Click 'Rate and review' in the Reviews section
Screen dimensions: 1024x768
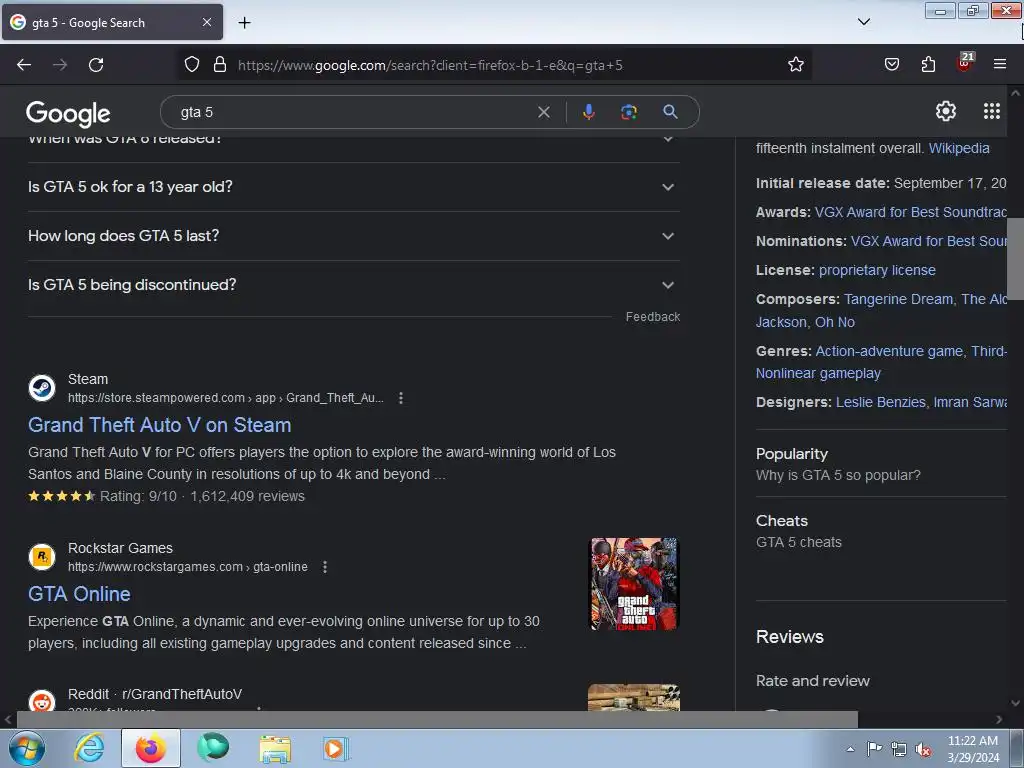pyautogui.click(x=812, y=681)
